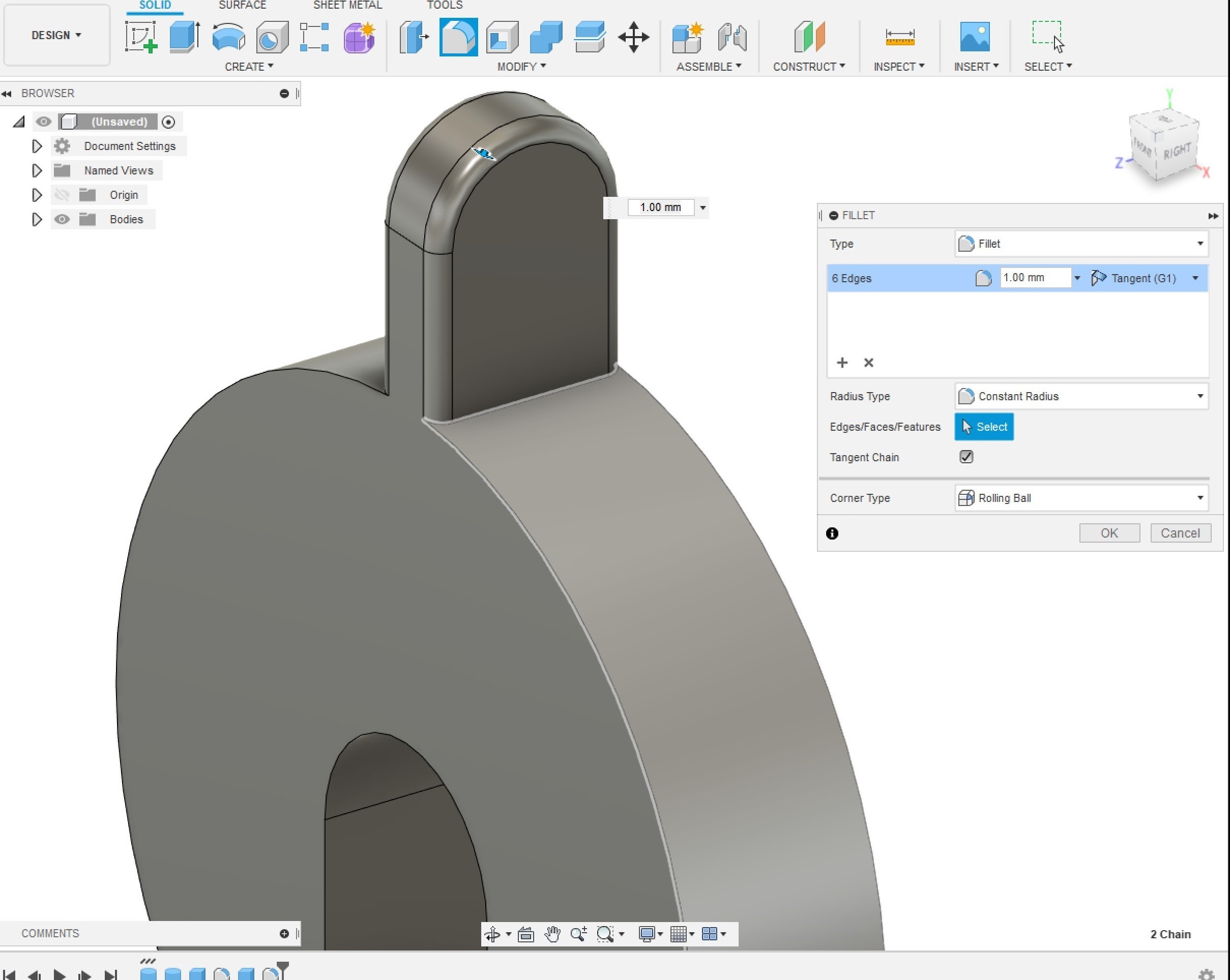The height and width of the screenshot is (980, 1230).
Task: Show the hidden Origin folder
Action: [62, 195]
